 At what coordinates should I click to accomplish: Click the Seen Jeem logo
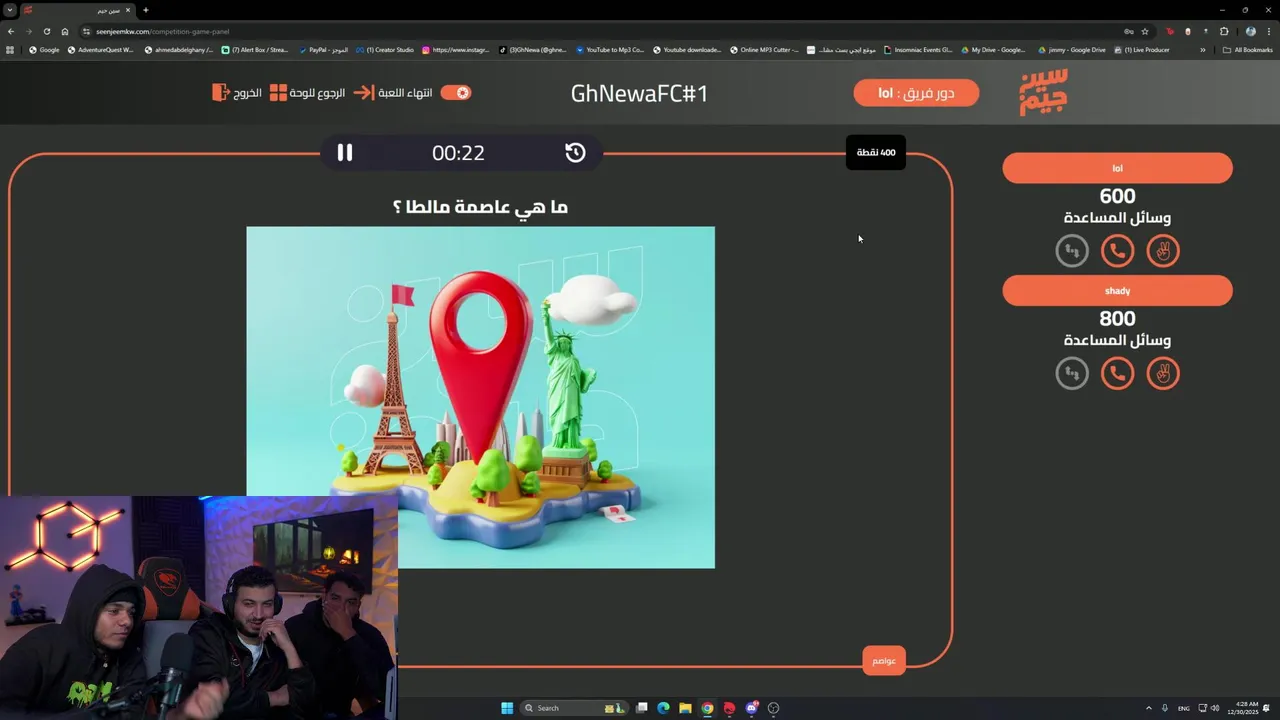click(x=1044, y=93)
